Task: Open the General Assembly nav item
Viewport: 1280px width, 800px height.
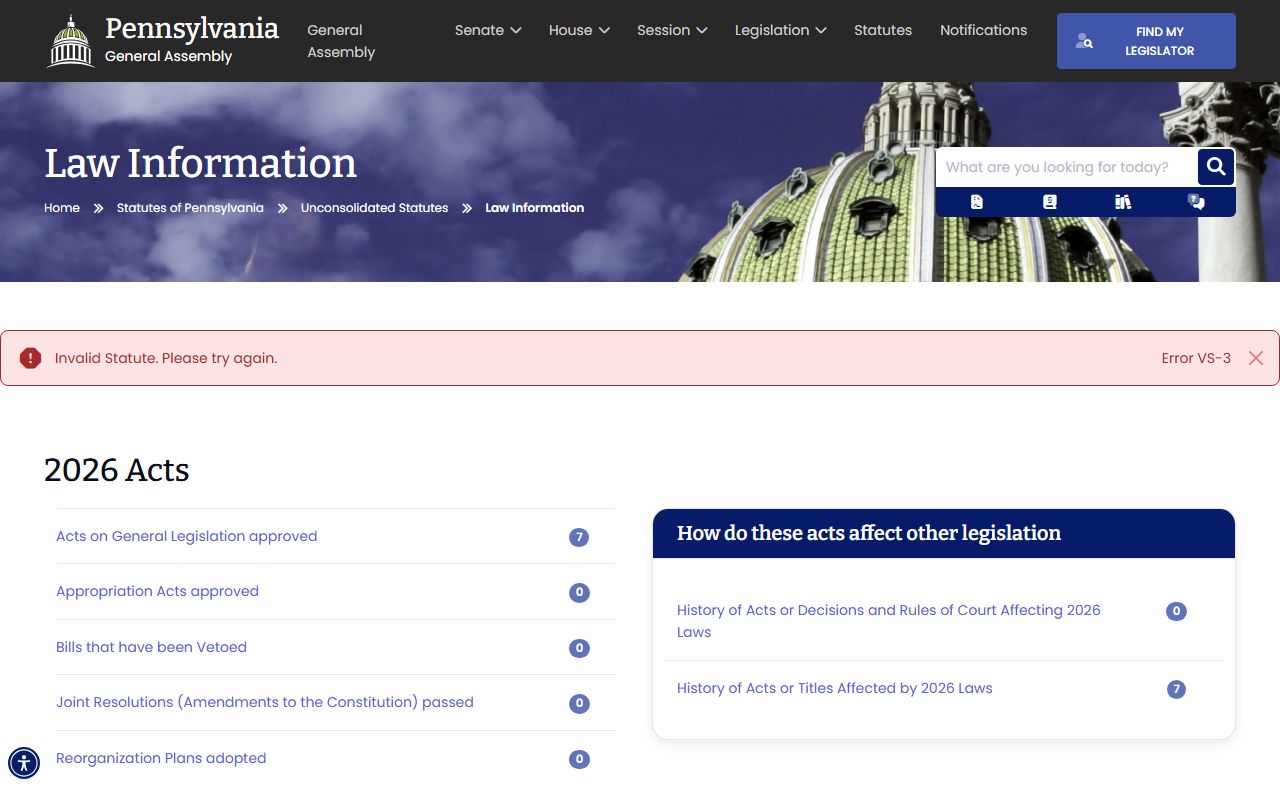Action: pos(341,41)
